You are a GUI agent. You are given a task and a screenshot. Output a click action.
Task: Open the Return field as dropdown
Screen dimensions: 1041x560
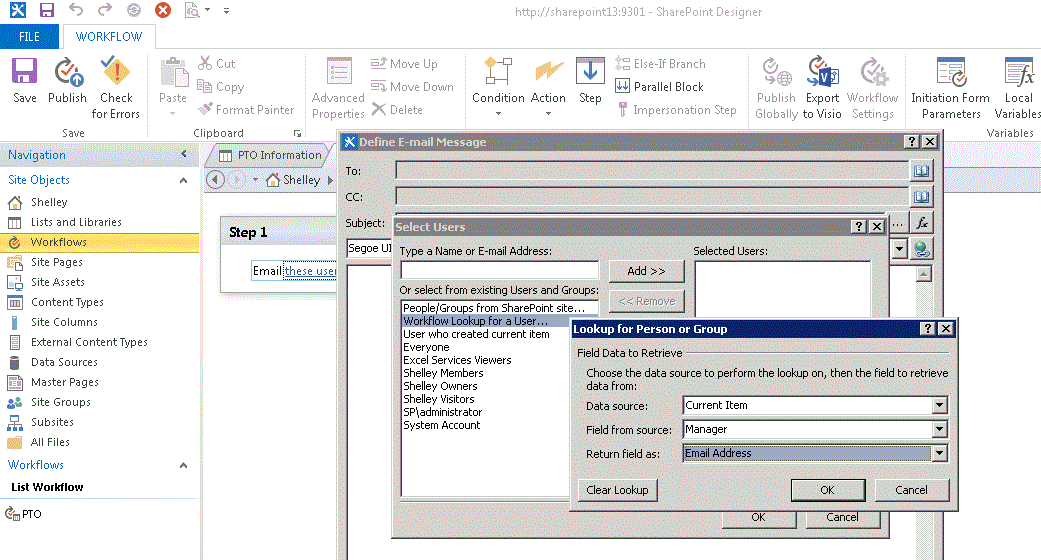(939, 453)
